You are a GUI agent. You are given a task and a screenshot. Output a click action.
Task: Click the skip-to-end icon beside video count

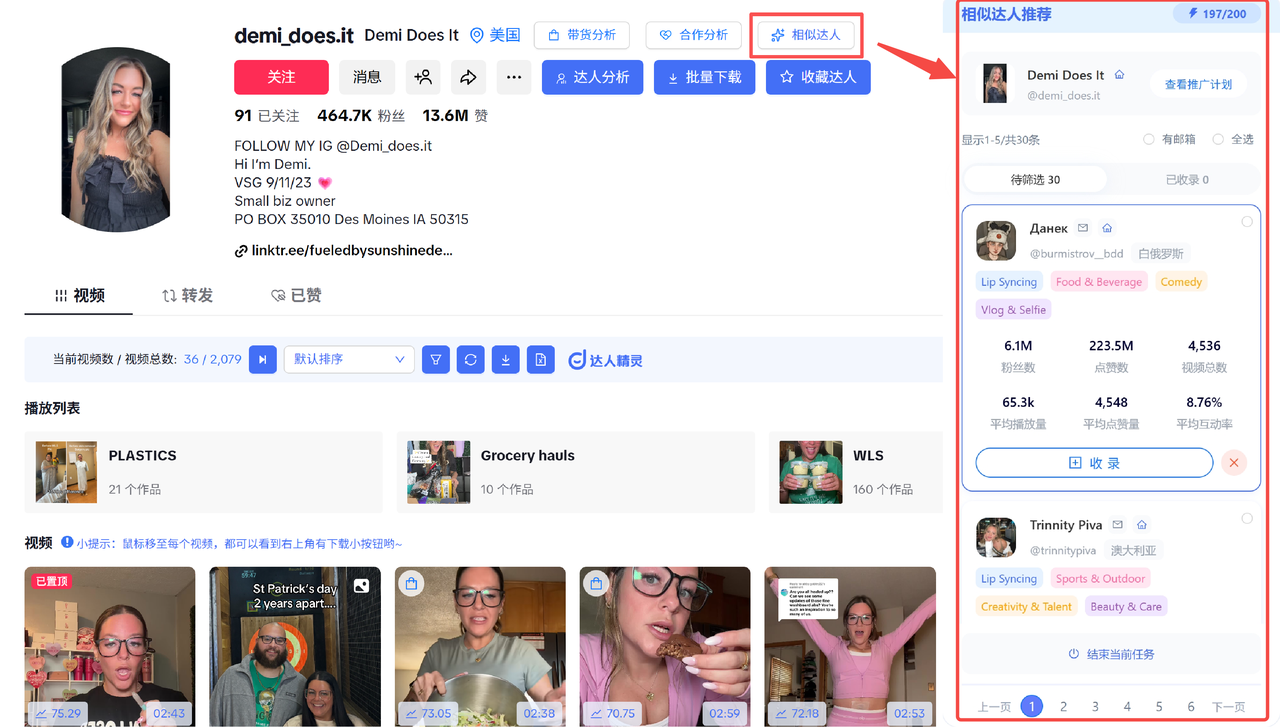[x=262, y=360]
